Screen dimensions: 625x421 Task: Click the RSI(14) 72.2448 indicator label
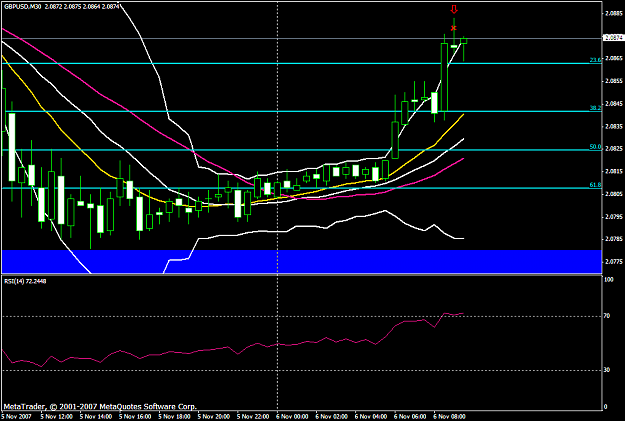tap(25, 281)
